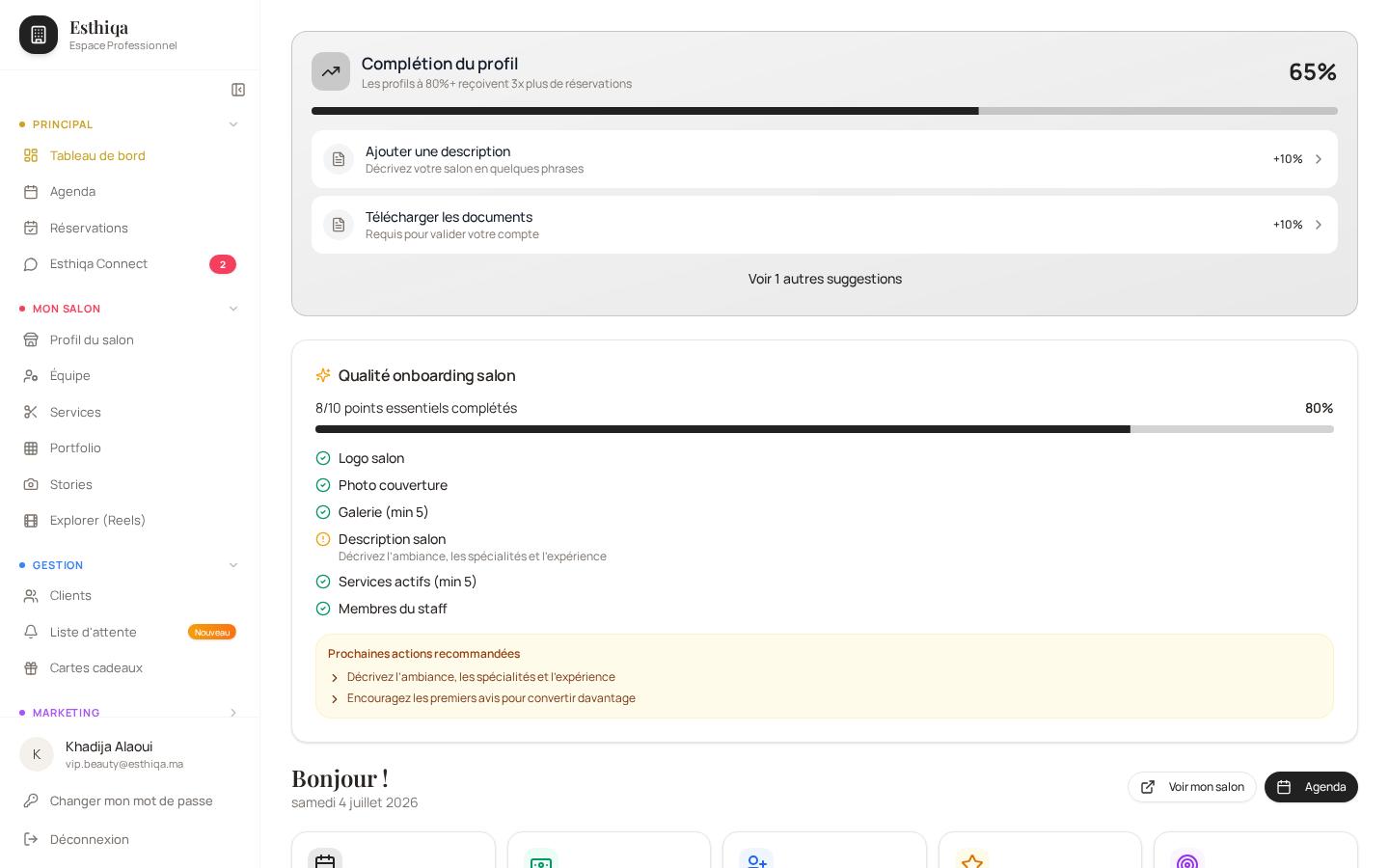The width and height of the screenshot is (1389, 868).
Task: Collapse the PRINCIPAL section chevron
Action: click(x=233, y=124)
